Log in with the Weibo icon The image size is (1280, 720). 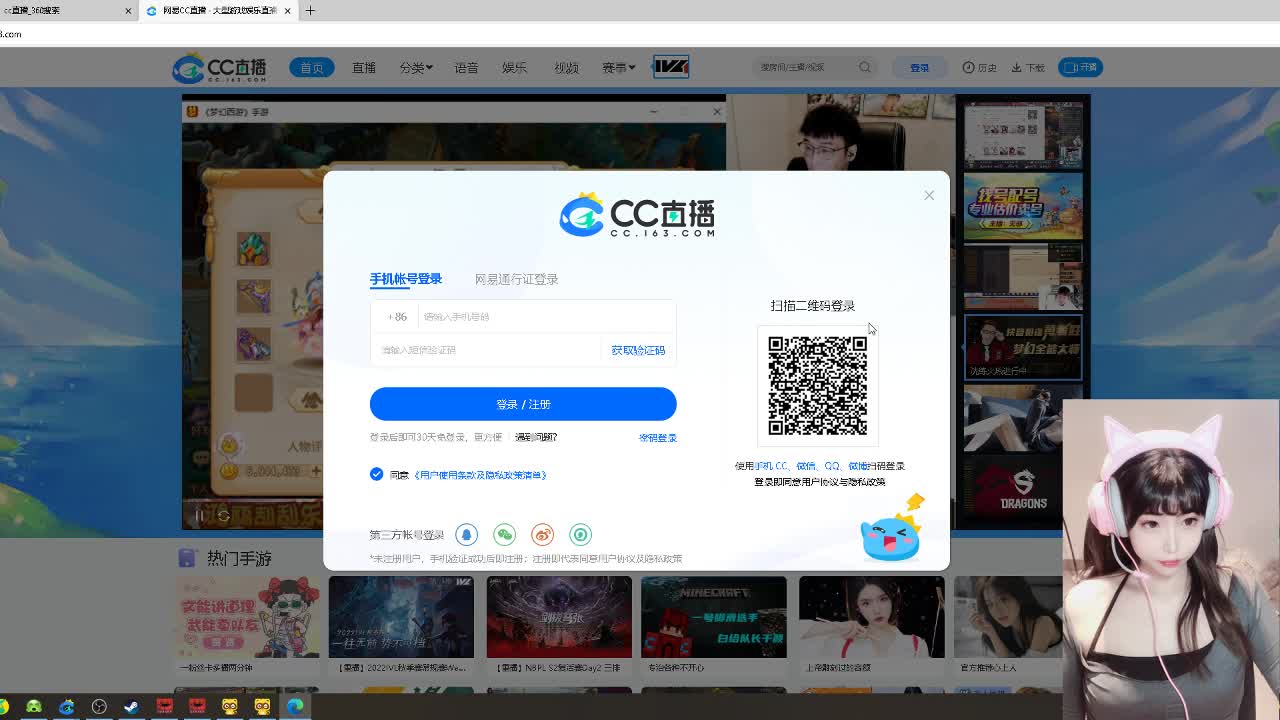542,535
